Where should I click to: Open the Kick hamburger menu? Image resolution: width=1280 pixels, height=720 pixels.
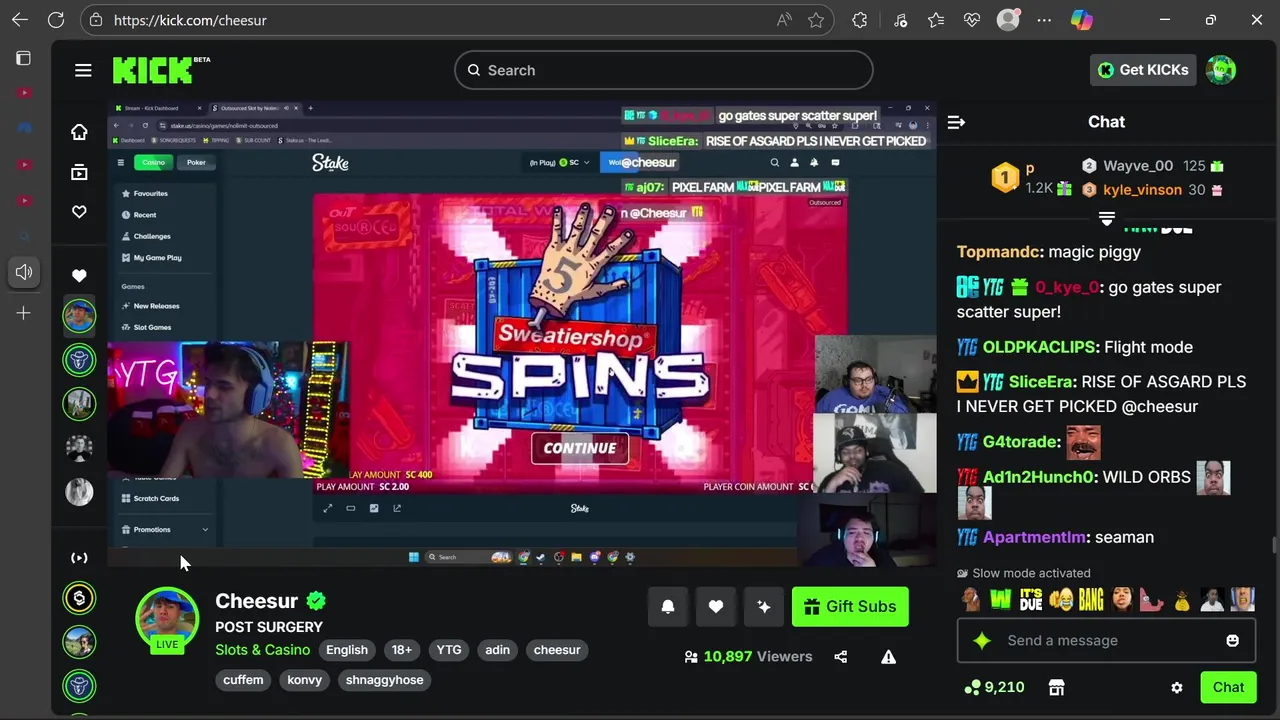[x=83, y=70]
